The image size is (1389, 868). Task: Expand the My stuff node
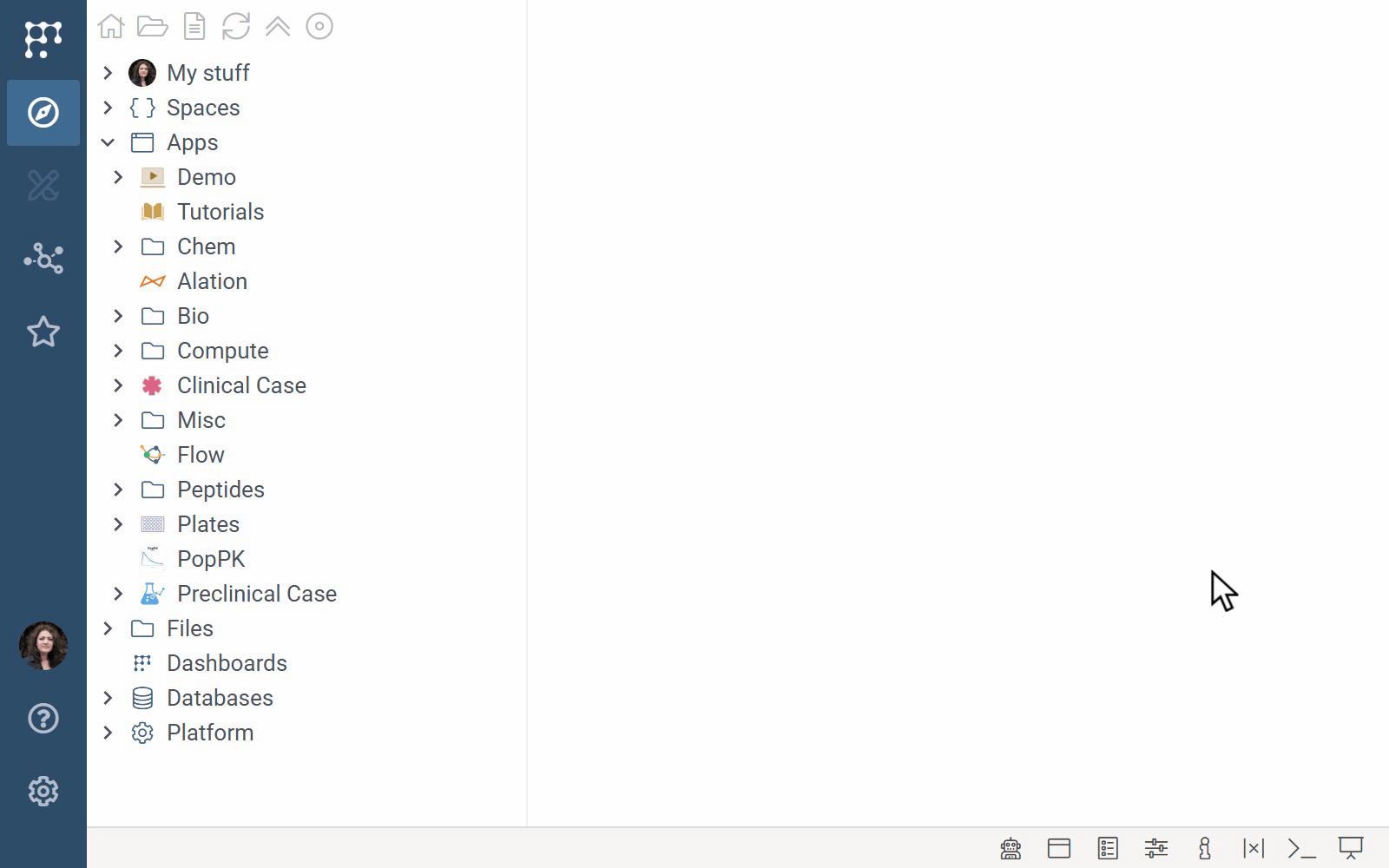point(108,73)
